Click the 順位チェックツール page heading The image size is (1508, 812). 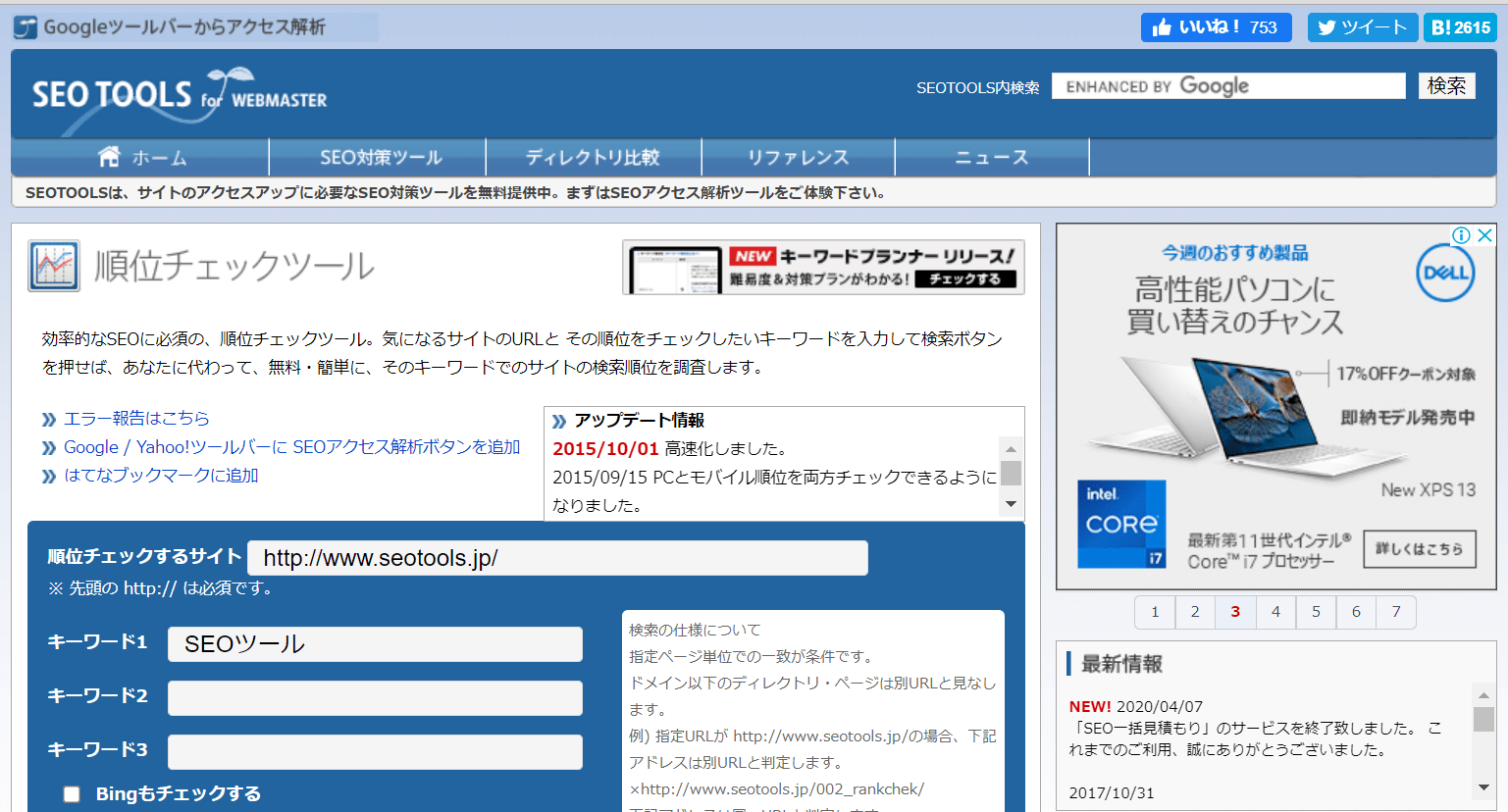234,266
